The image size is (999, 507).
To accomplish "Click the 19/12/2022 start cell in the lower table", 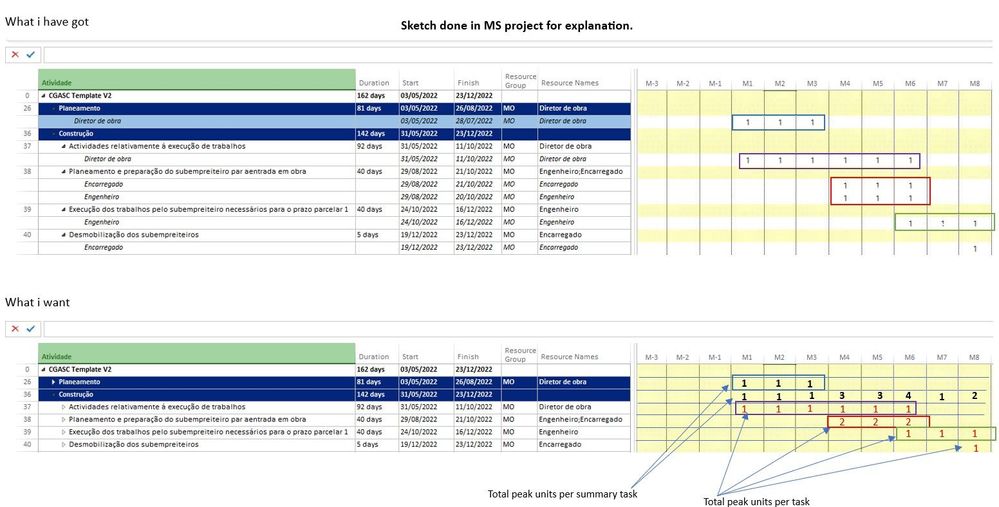I will pos(426,445).
